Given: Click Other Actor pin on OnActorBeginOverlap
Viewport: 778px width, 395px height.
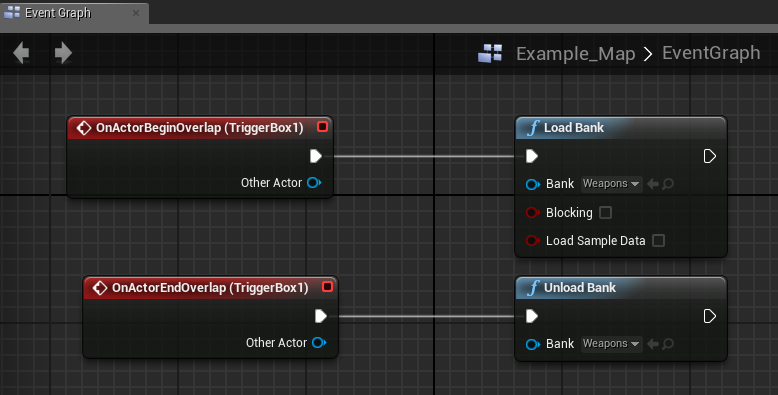Looking at the screenshot, I should point(314,183).
